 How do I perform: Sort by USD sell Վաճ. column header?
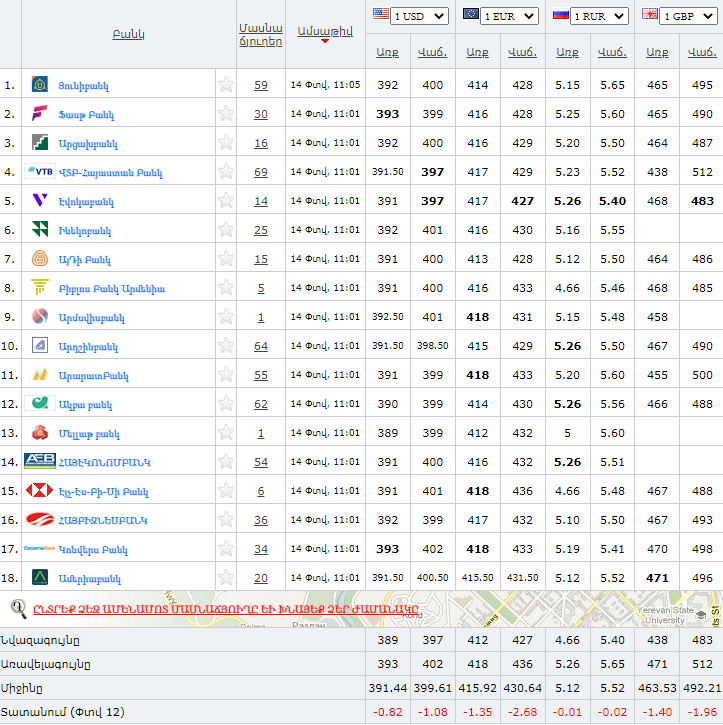(x=433, y=52)
